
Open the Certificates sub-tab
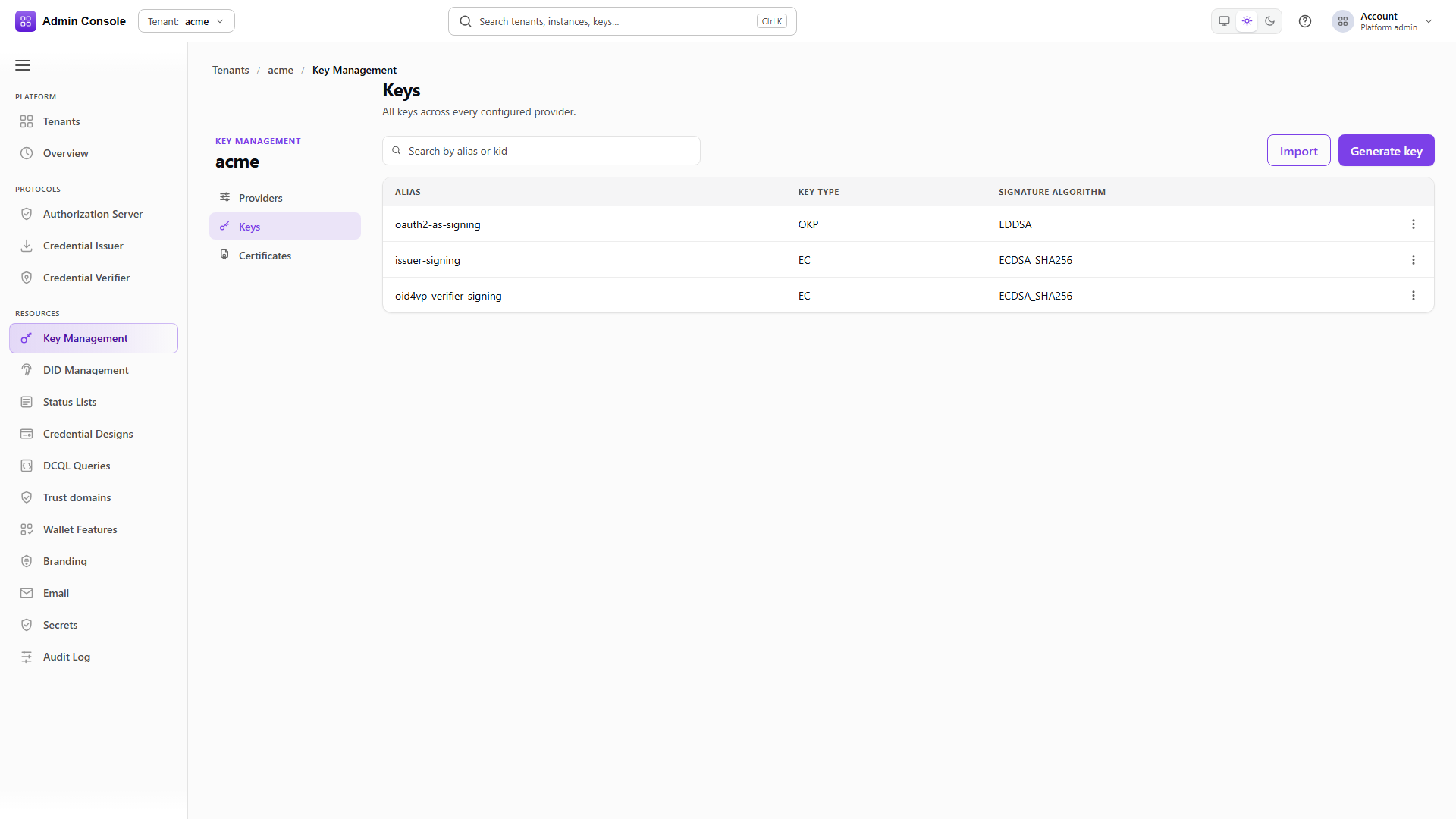pyautogui.click(x=285, y=256)
